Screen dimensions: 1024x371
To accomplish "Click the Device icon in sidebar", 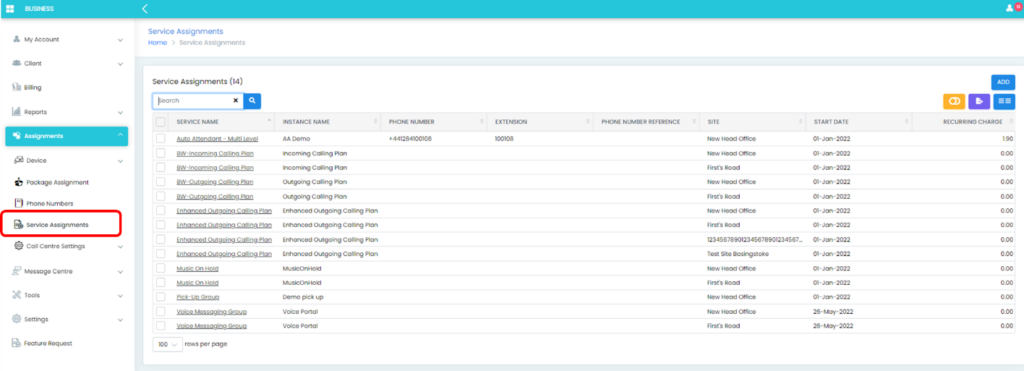I will [x=18, y=160].
